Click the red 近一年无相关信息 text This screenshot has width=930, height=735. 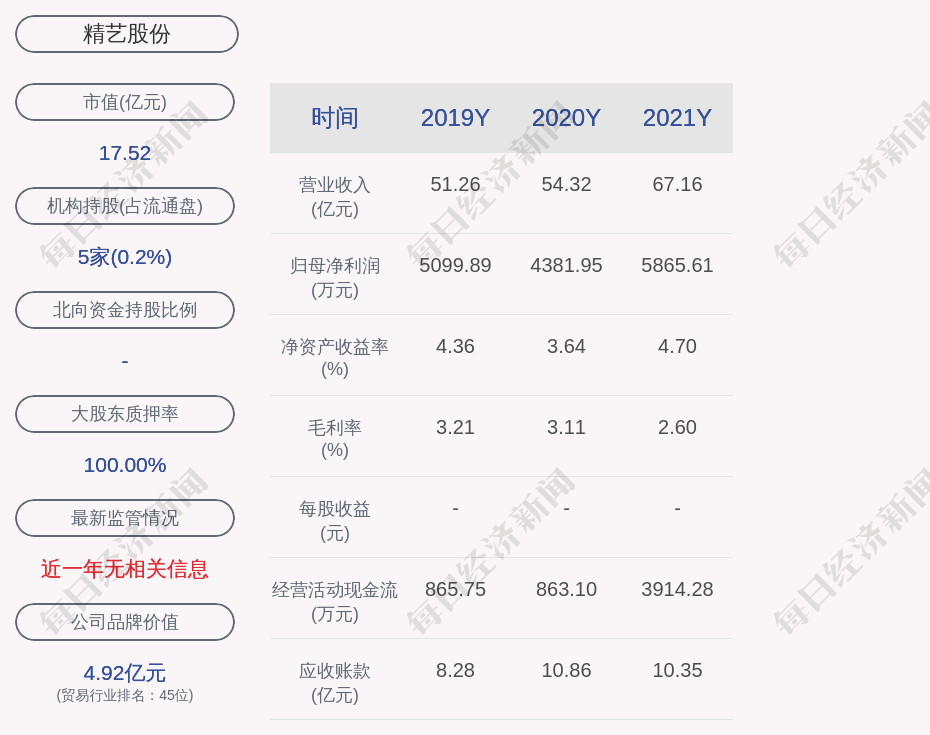click(125, 569)
